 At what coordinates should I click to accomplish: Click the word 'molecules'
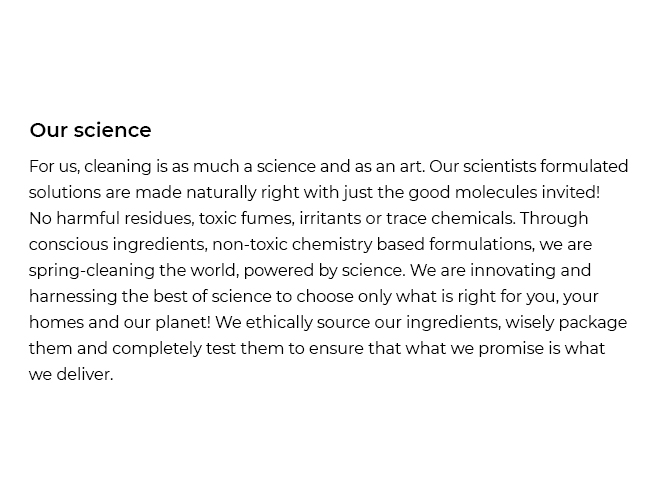pyautogui.click(x=496, y=192)
